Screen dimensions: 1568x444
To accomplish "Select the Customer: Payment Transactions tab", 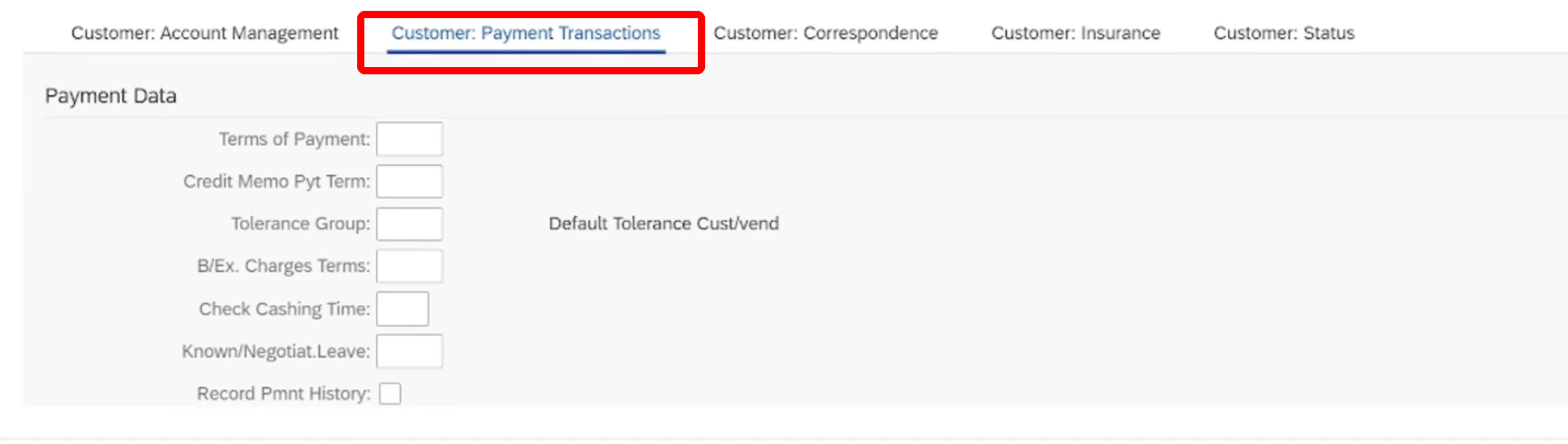I will point(526,34).
